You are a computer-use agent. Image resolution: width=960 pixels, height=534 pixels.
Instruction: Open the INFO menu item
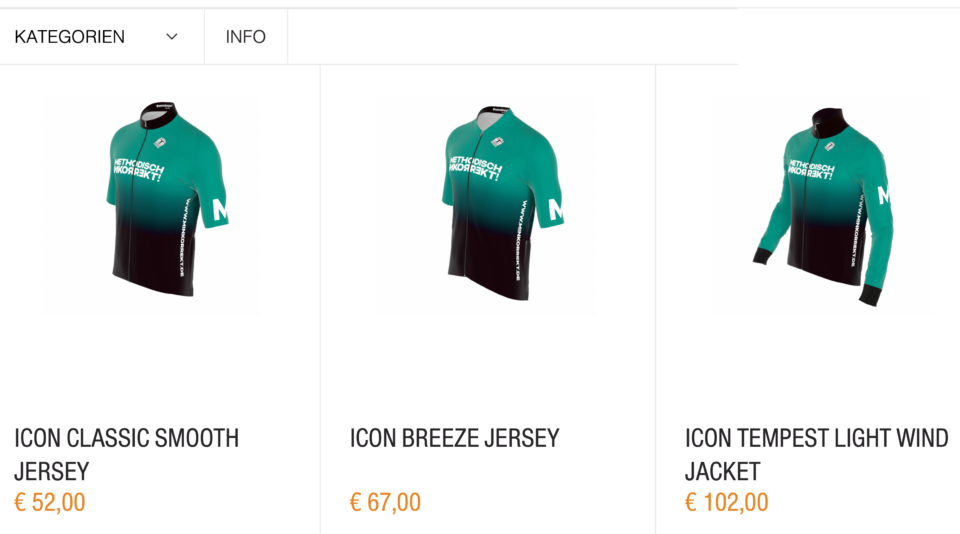tap(246, 37)
